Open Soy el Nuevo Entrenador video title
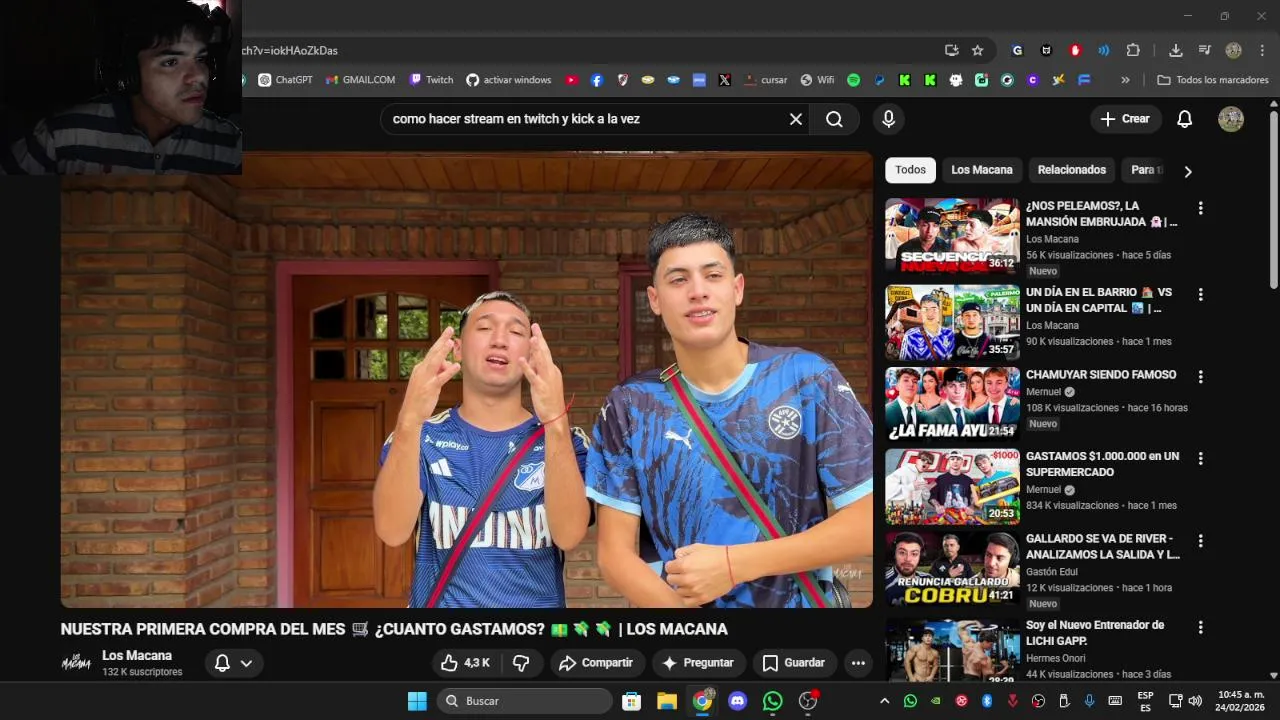The height and width of the screenshot is (720, 1280). tap(1095, 633)
